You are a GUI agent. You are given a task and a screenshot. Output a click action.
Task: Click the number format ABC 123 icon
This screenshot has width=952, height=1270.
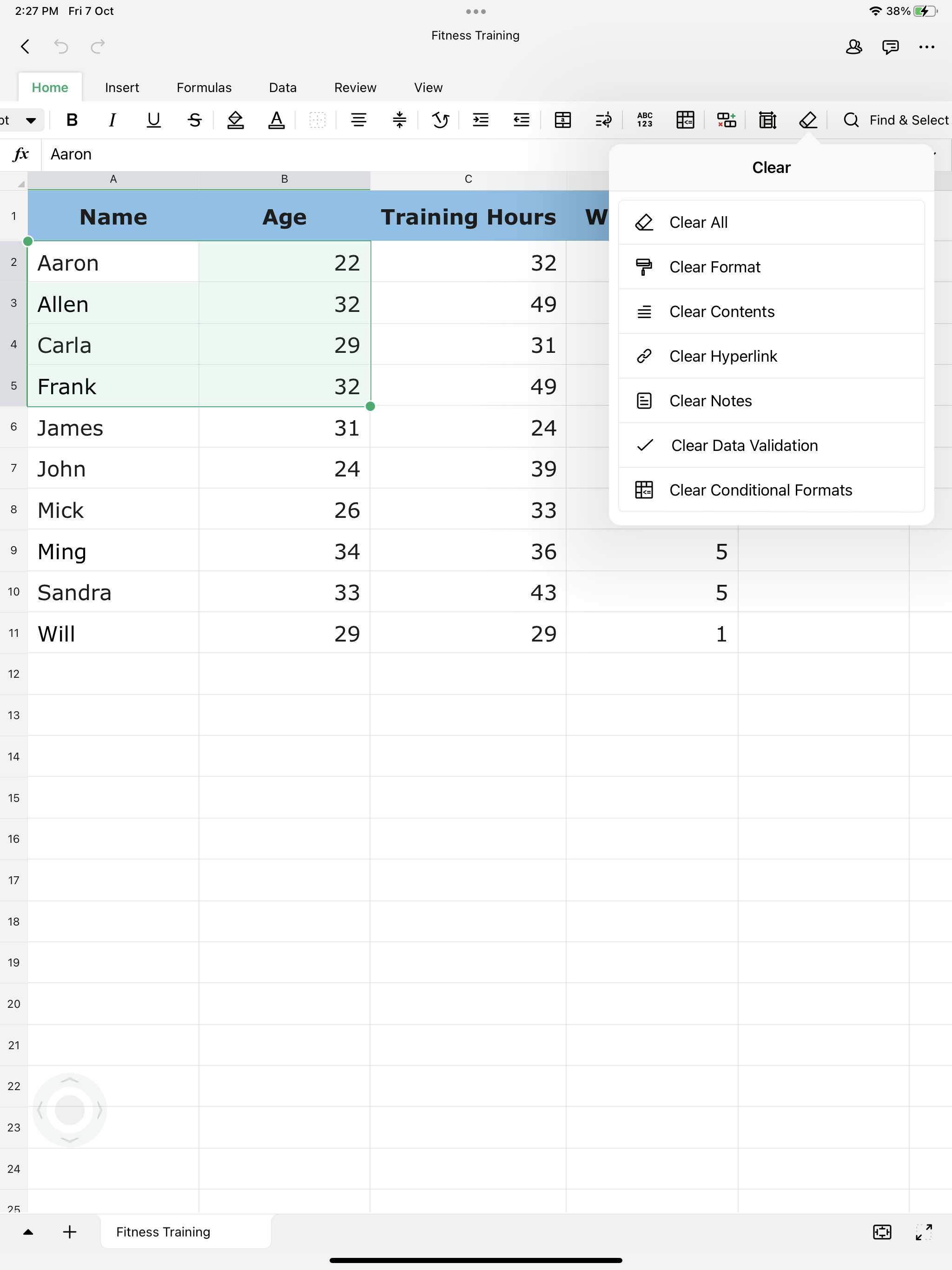[645, 120]
